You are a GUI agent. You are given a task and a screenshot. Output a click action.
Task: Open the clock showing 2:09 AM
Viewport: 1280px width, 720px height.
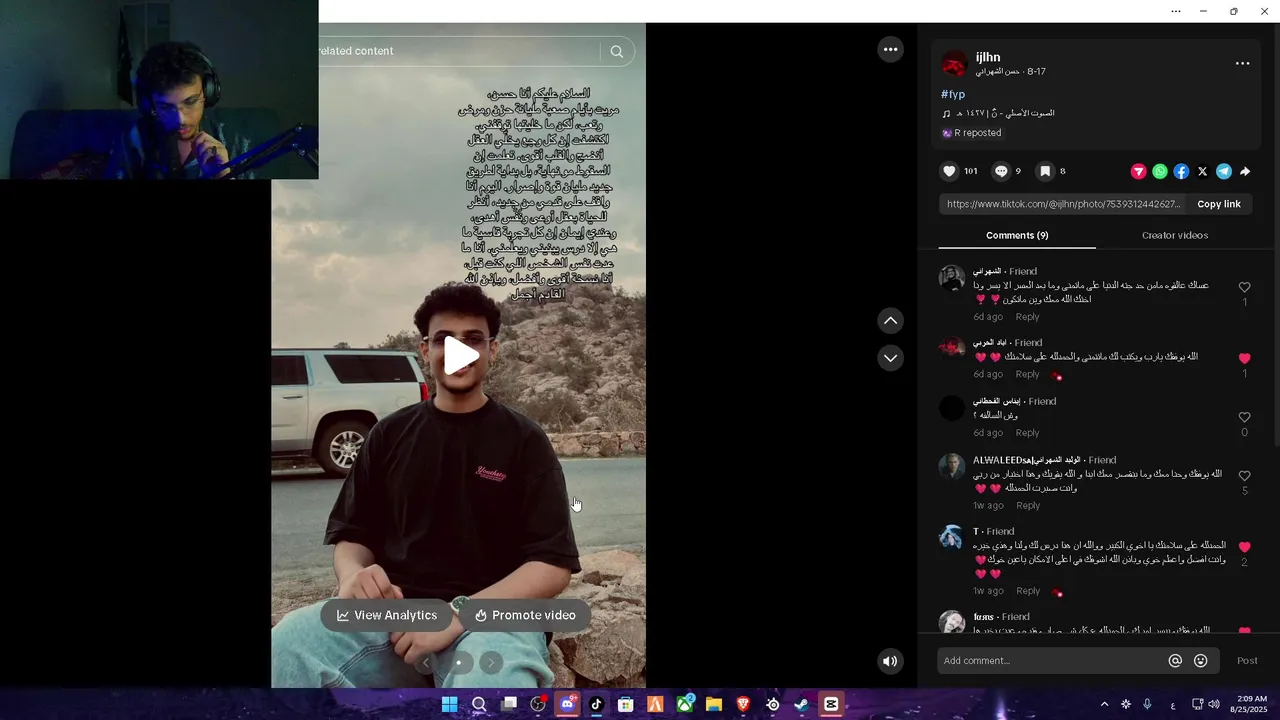[x=1249, y=704]
